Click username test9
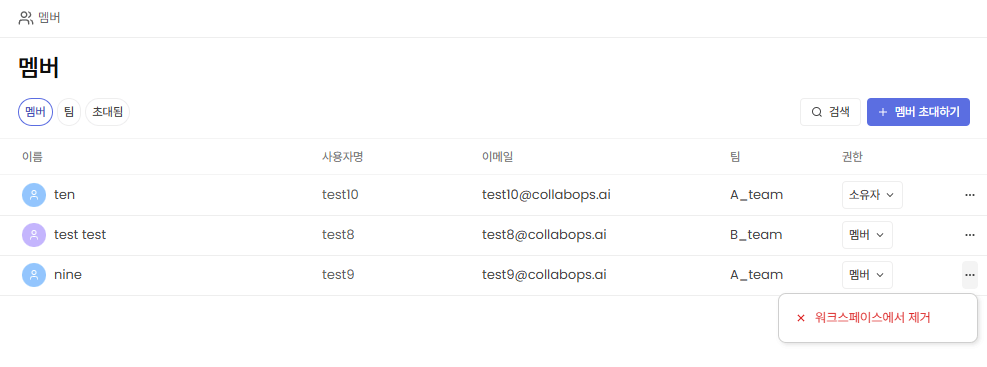The image size is (987, 367). [338, 275]
